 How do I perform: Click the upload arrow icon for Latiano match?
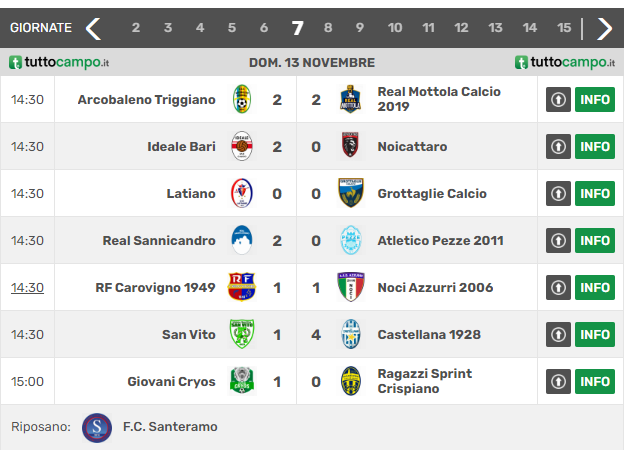pos(558,194)
